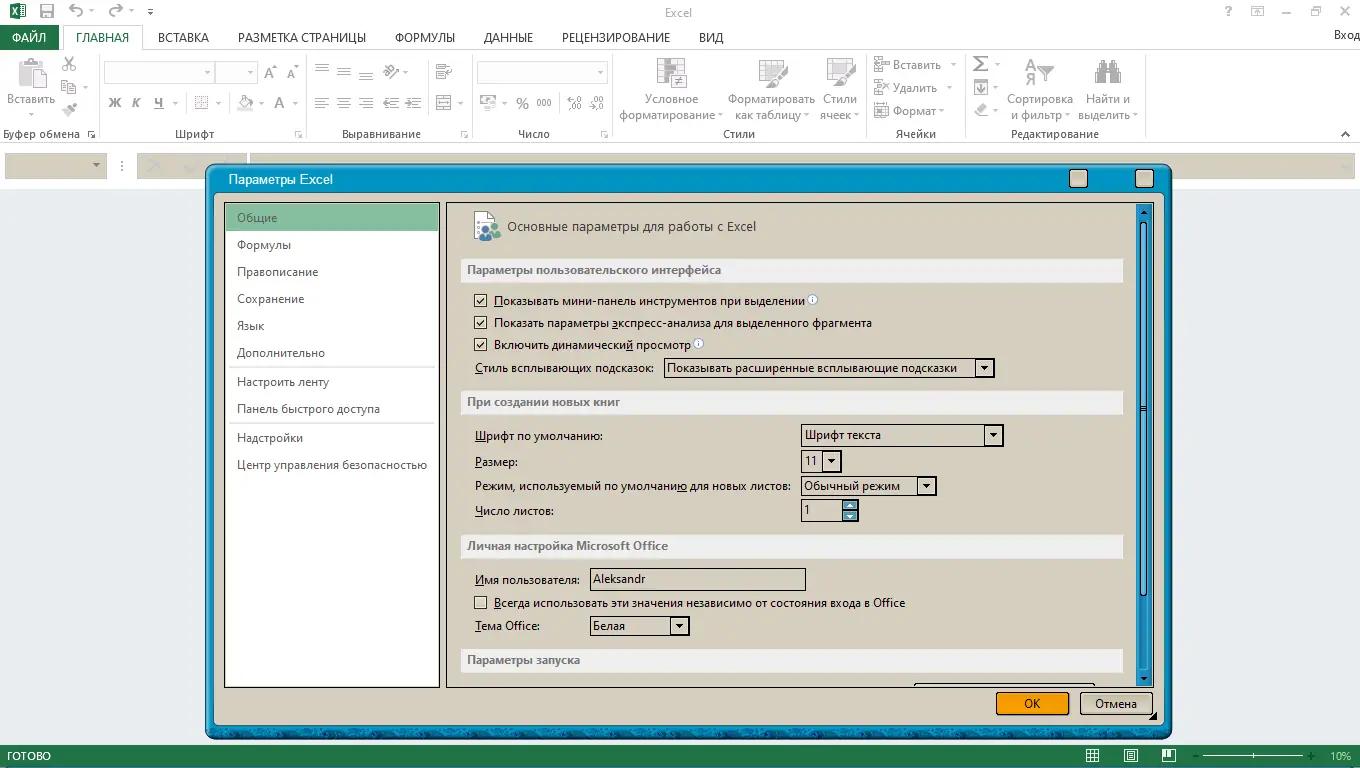Uncheck 'Показывать мини-панель инструментов при выделении'

click(x=481, y=300)
